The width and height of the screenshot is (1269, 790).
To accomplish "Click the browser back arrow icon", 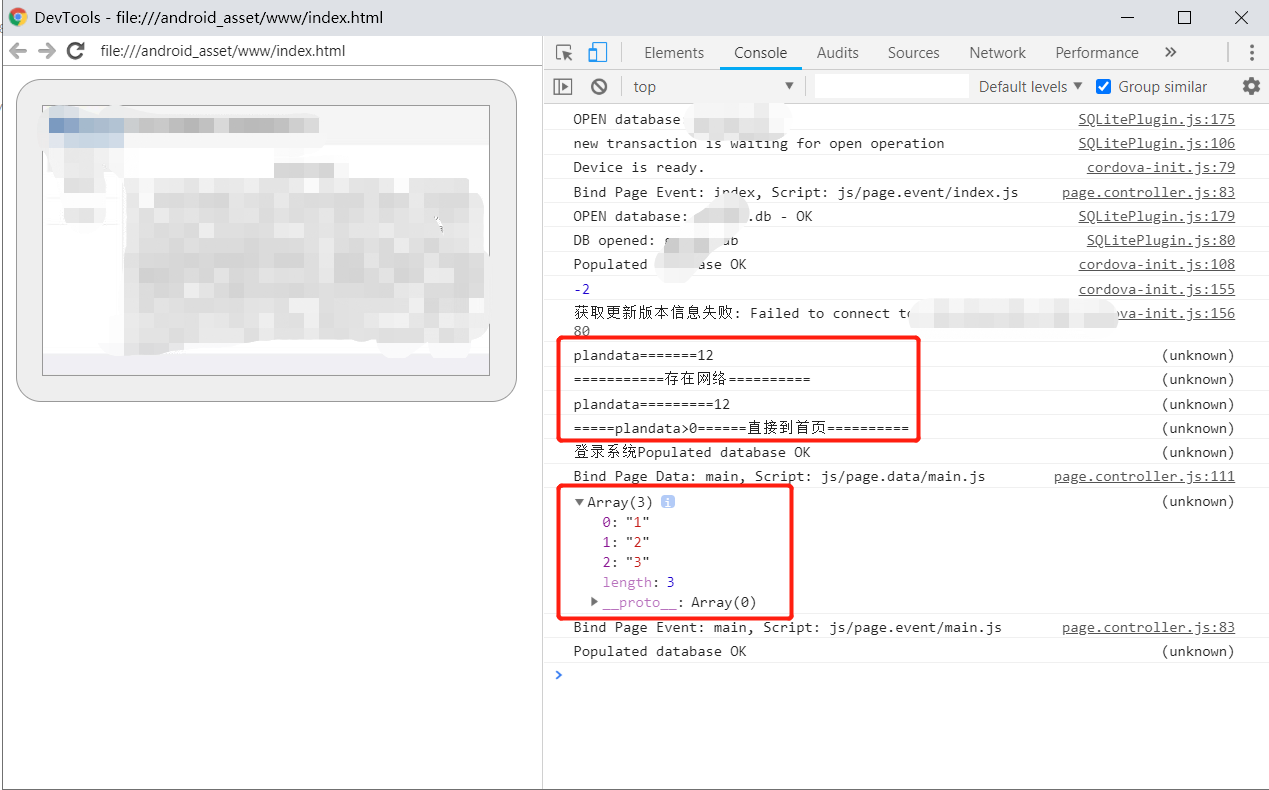I will coord(18,50).
